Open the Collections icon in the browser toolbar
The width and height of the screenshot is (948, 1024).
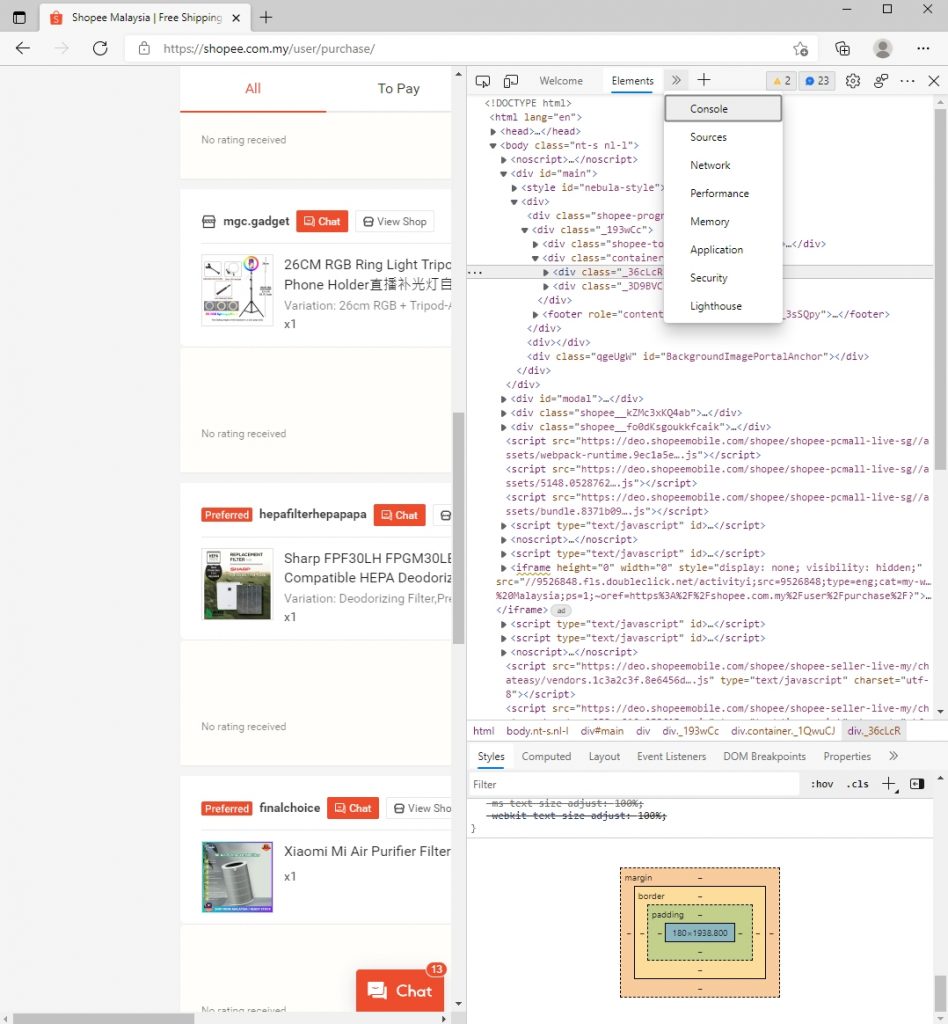[843, 48]
